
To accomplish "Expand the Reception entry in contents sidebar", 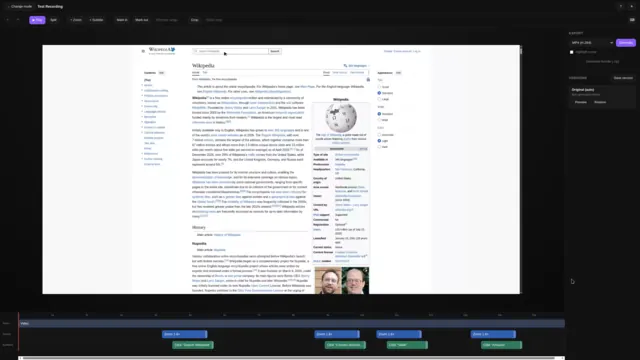I will (x=142, y=117).
